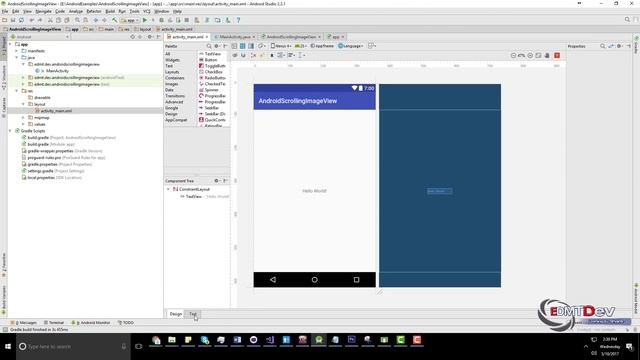
Task: Collapse ConstraintLayout in Component Tree
Action: point(168,189)
